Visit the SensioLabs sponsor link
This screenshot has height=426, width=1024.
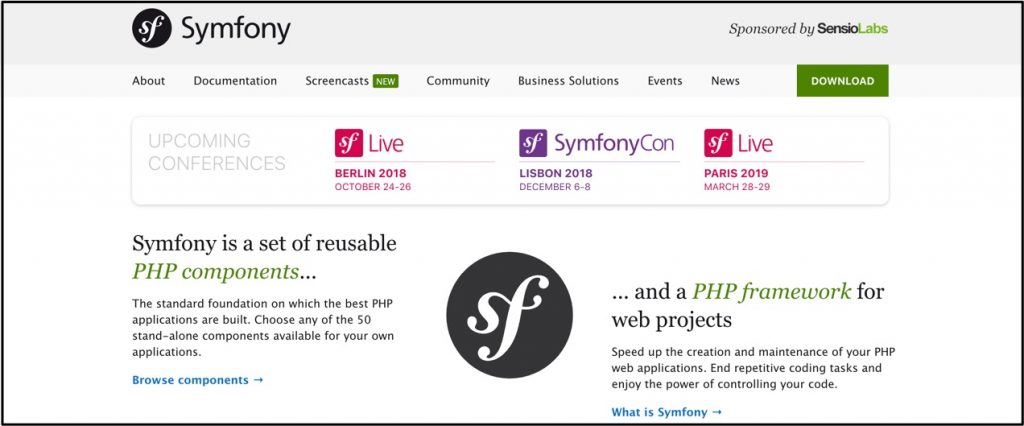[853, 29]
